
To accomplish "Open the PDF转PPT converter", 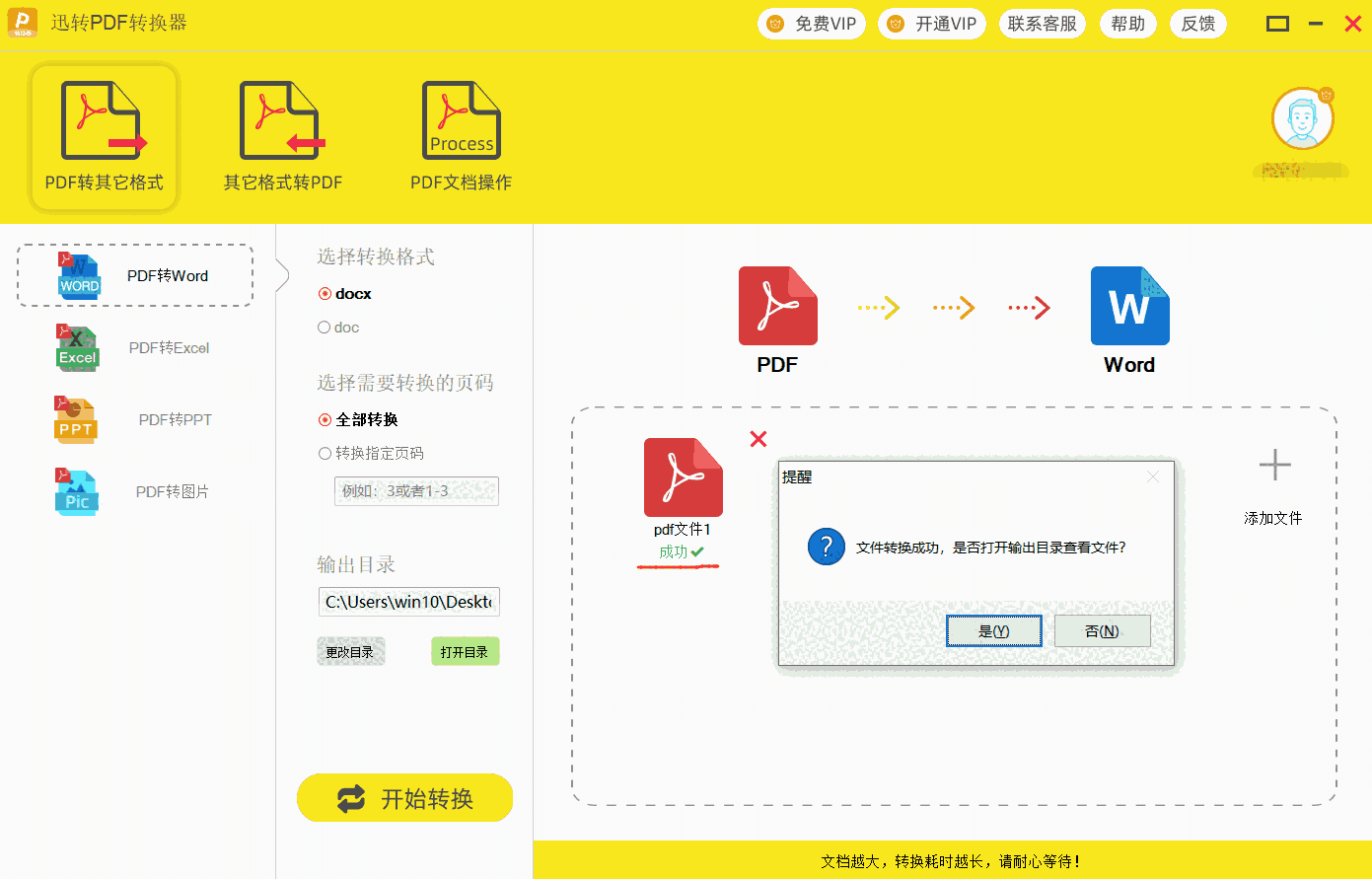I will [x=134, y=419].
